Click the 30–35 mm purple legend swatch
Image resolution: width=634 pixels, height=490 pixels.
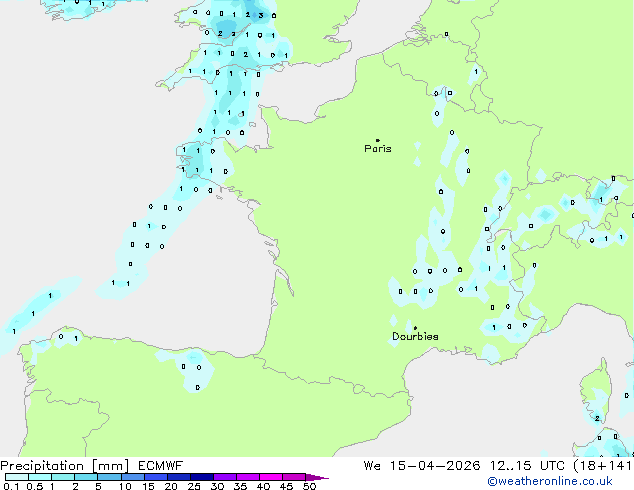[224, 477]
